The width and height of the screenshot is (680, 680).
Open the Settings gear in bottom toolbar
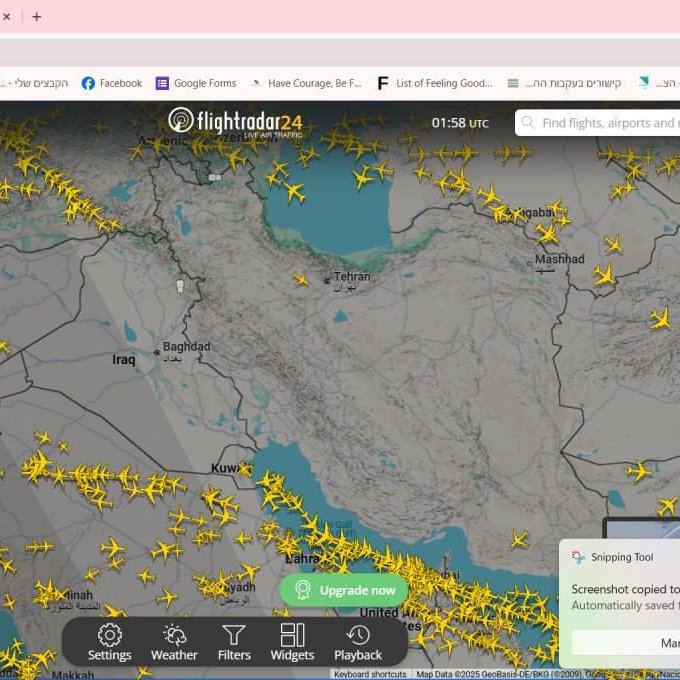[110, 641]
